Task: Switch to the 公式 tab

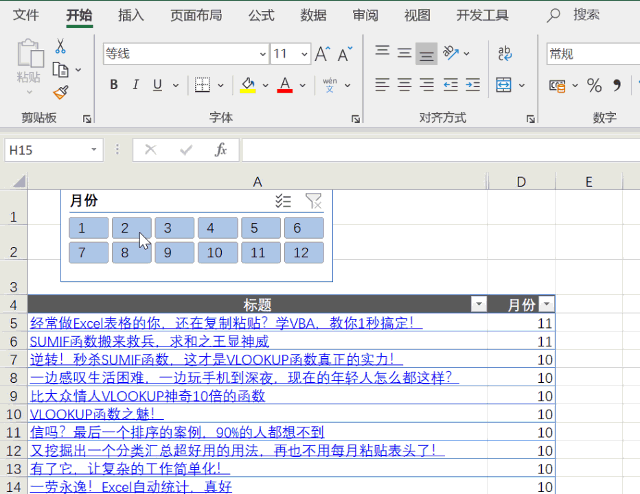Action: (261, 16)
